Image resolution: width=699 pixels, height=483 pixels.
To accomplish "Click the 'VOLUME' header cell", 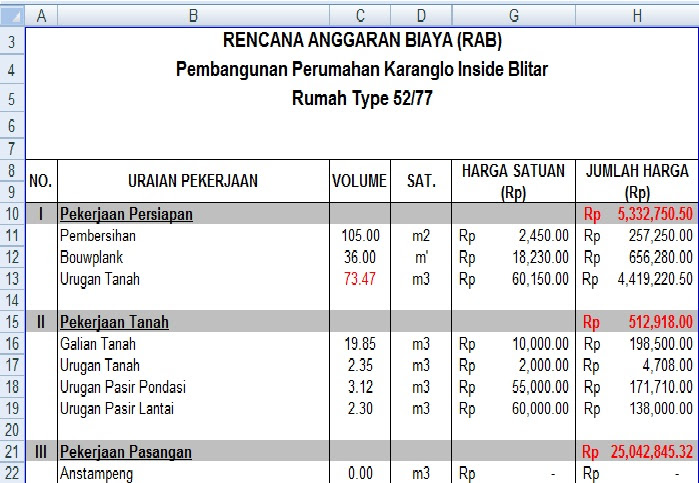I will click(360, 181).
